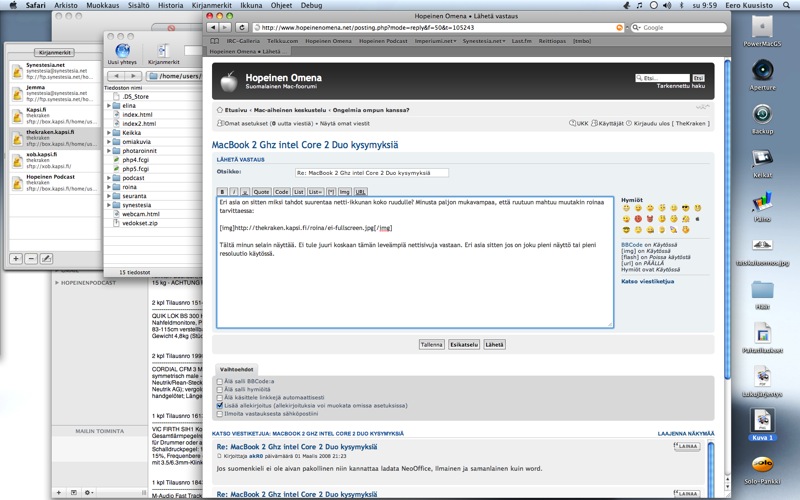Click the Tallenna button
This screenshot has width=800, height=500.
coord(431,344)
